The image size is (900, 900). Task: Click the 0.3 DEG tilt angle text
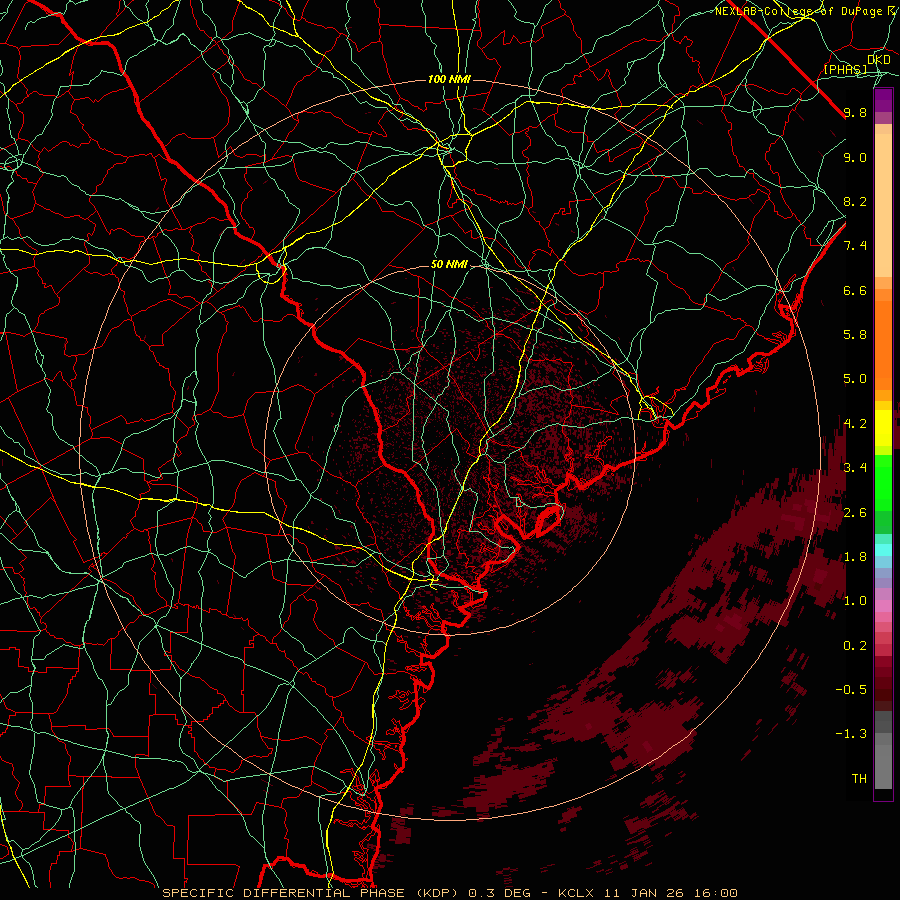[499, 893]
